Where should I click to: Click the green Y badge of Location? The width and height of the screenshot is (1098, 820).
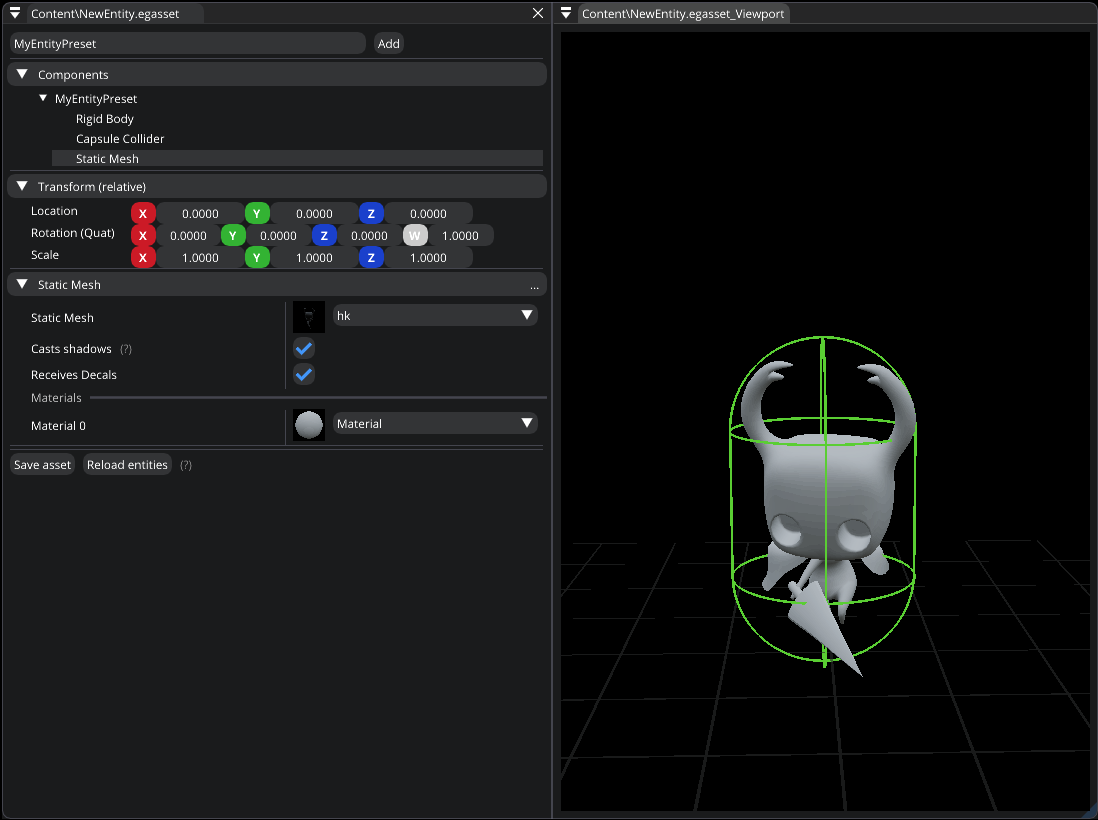pyautogui.click(x=257, y=214)
